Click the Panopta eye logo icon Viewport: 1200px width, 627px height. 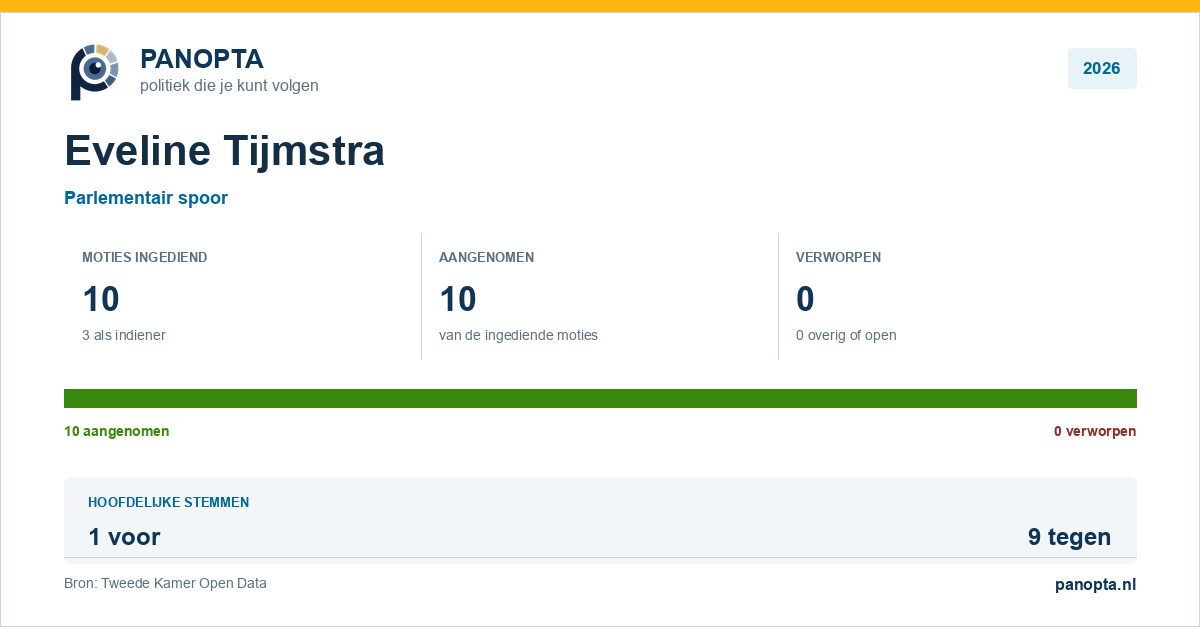point(95,71)
